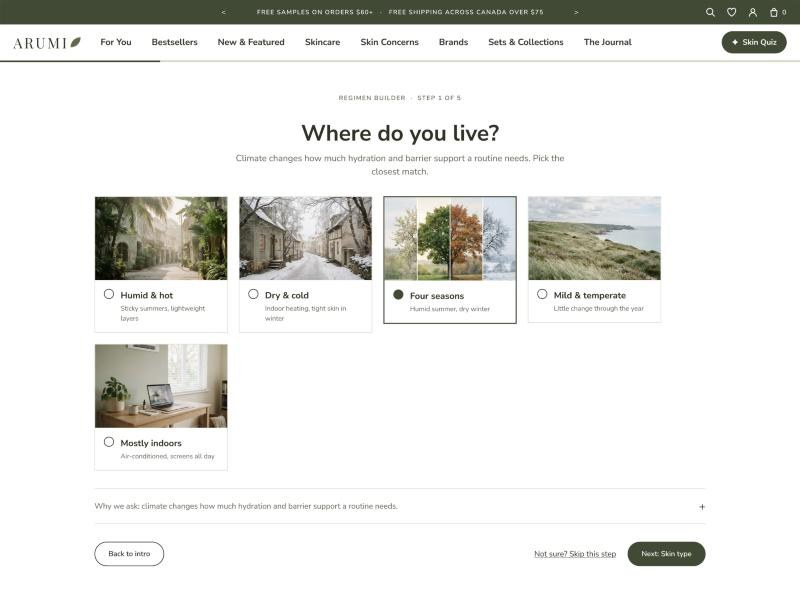Click the Back to intro button
800x600 pixels.
[129, 554]
